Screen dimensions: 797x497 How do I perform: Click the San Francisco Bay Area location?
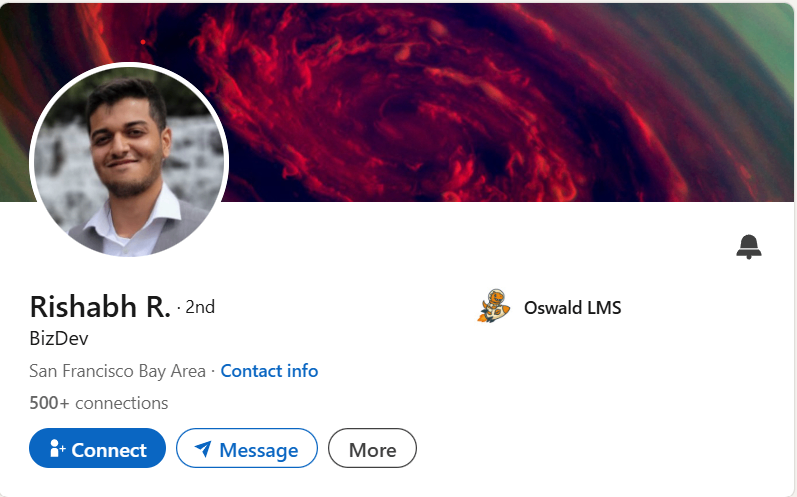117,371
